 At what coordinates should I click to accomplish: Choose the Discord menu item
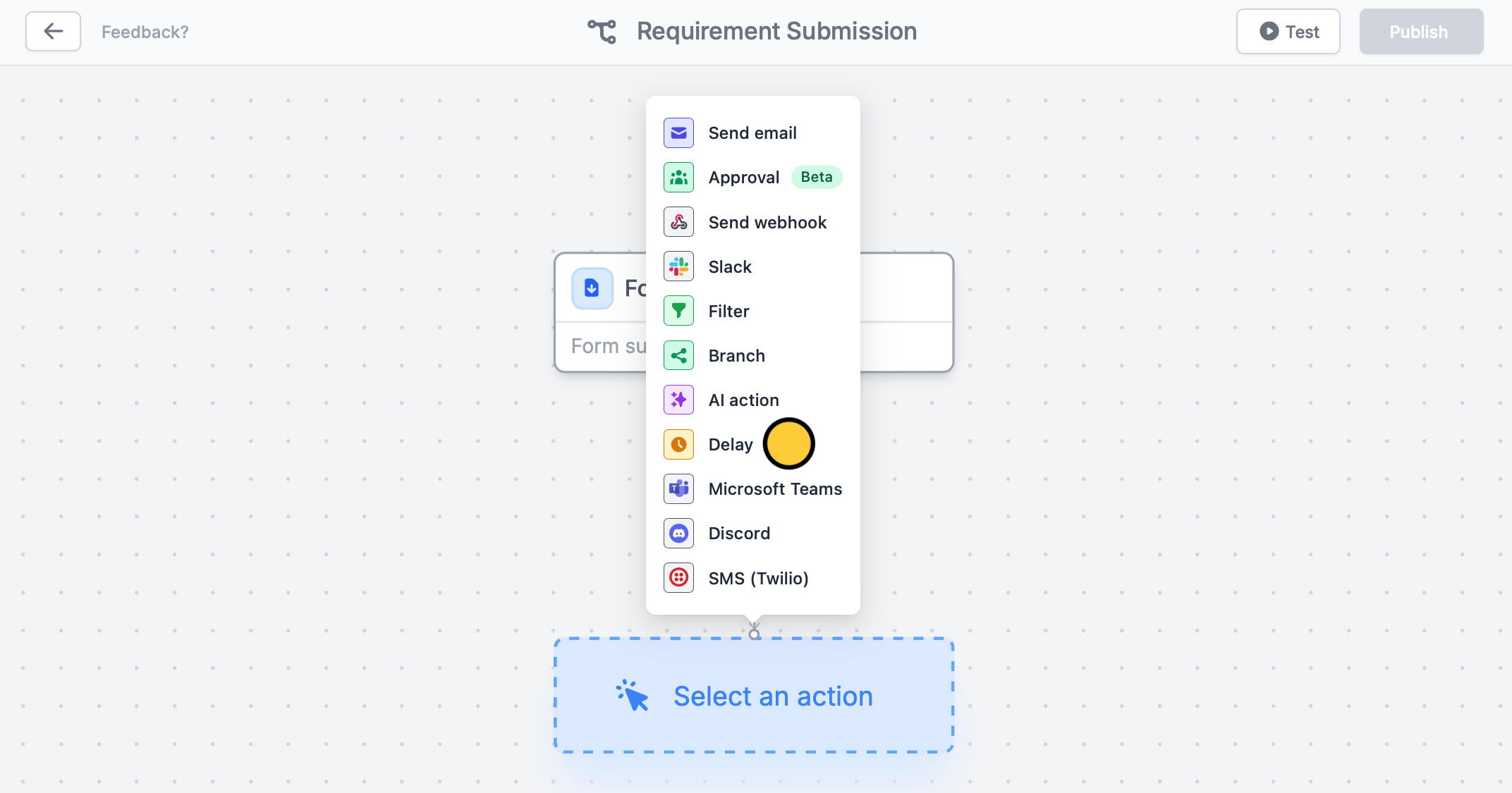(x=752, y=534)
